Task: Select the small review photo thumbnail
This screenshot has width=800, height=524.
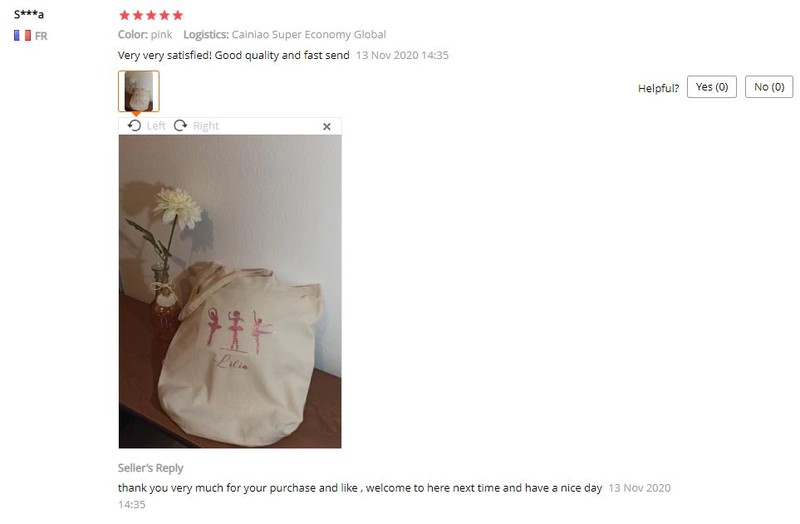Action: click(139, 91)
